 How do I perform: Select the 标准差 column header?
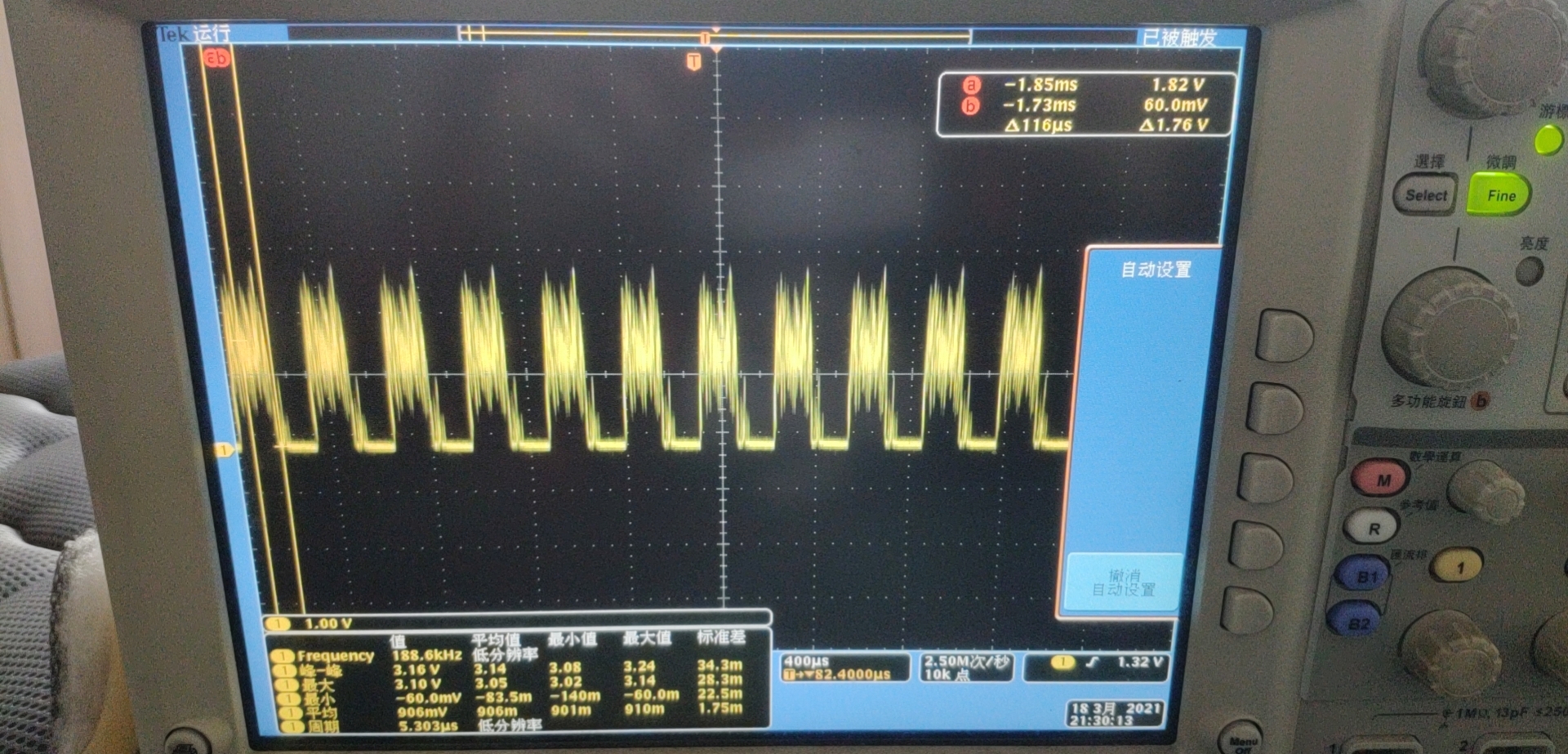(720, 637)
